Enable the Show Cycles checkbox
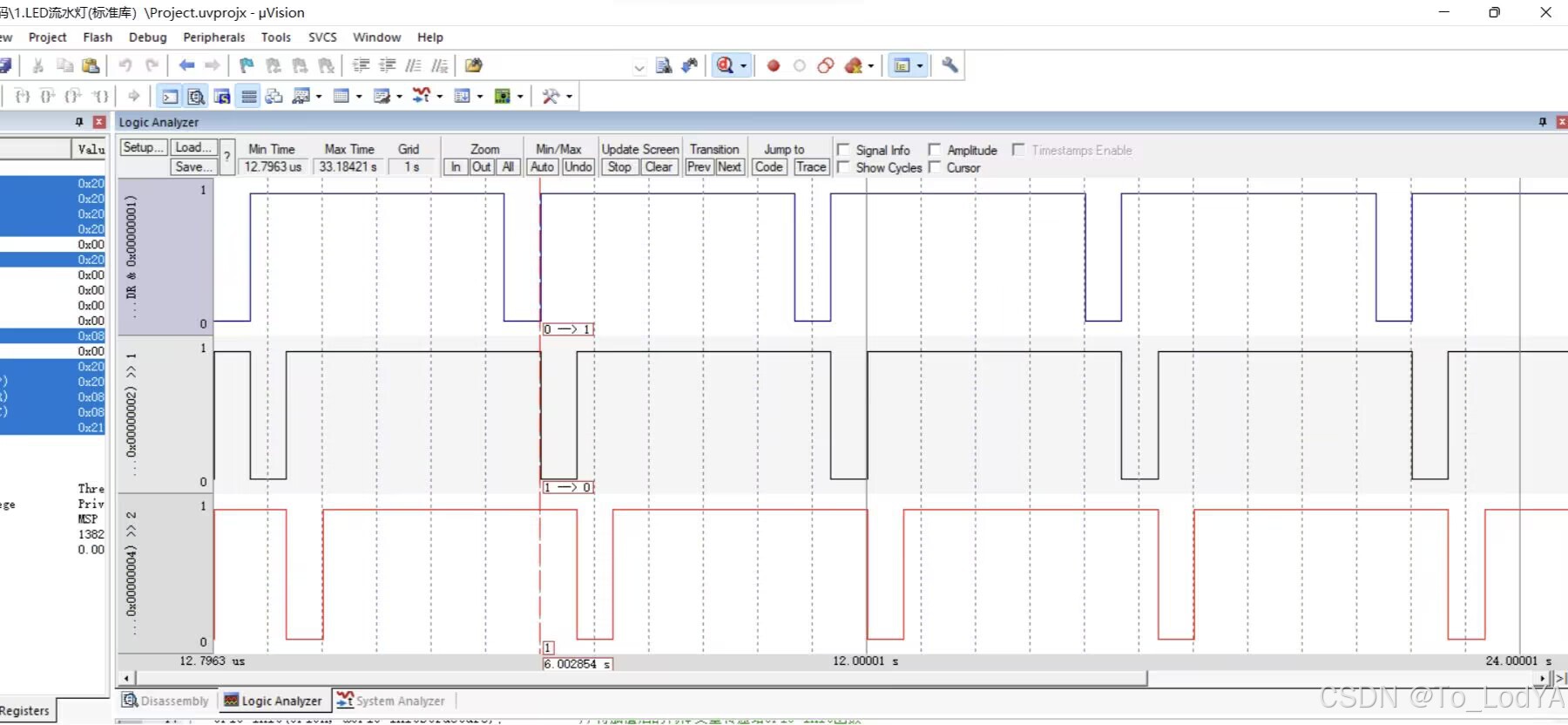This screenshot has height=725, width=1568. (x=843, y=167)
